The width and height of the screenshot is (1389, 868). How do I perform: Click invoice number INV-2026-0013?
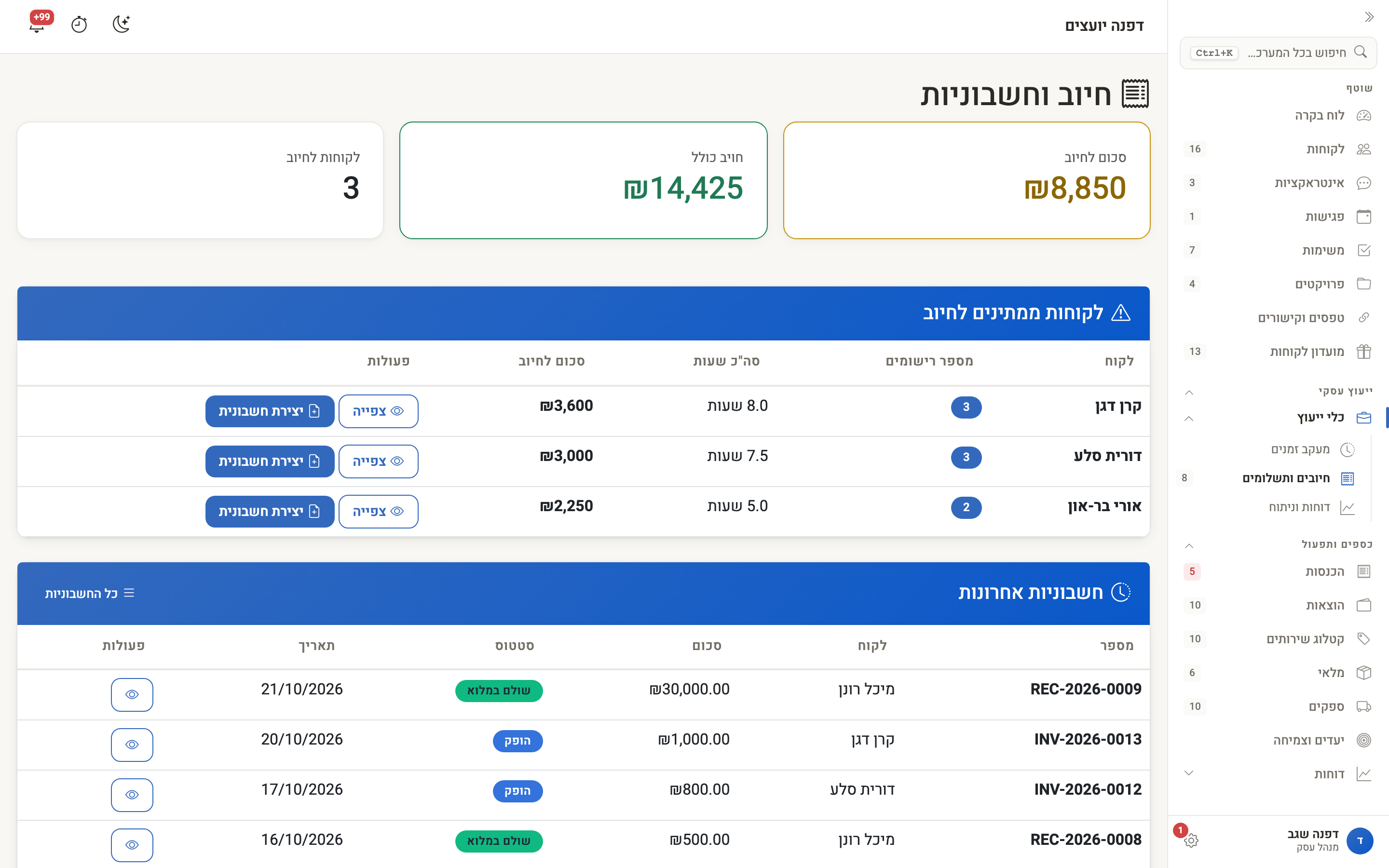[x=1088, y=739]
